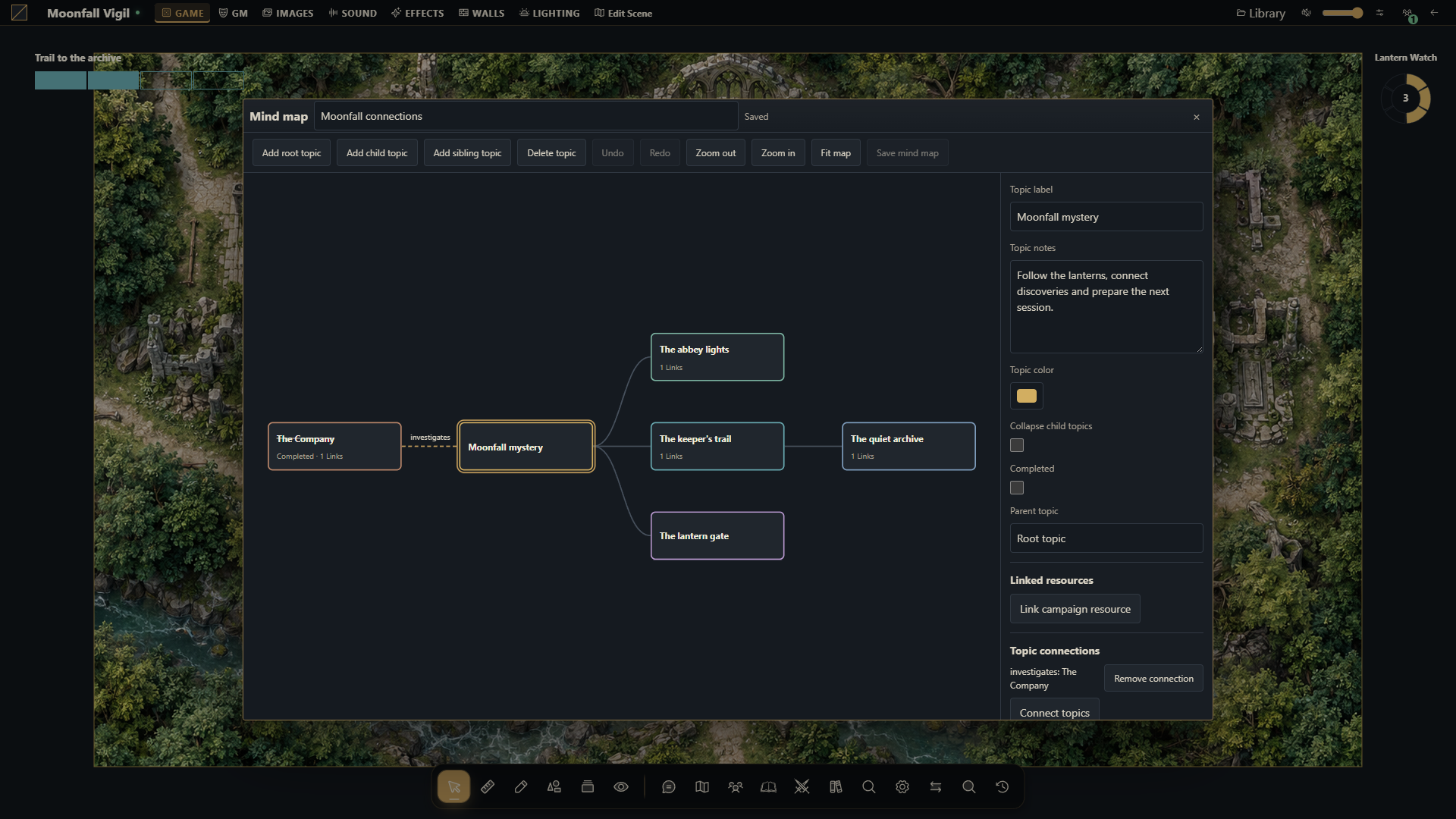Image resolution: width=1456 pixels, height=819 pixels.
Task: Open the bookshelf compendium icon
Action: [x=836, y=787]
